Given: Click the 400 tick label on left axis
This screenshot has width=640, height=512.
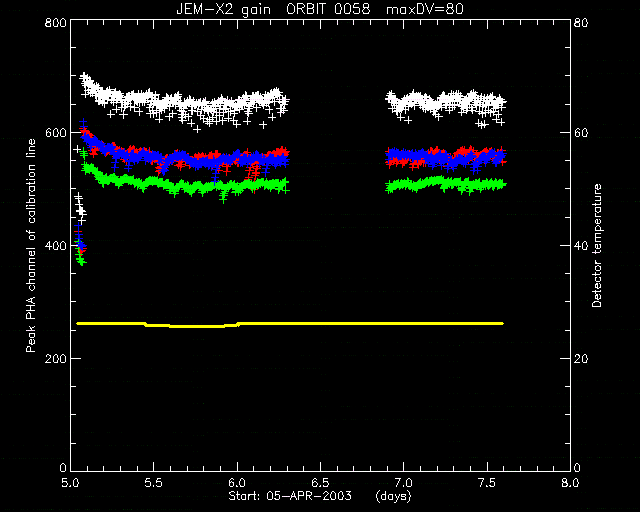Looking at the screenshot, I should click(55, 246).
